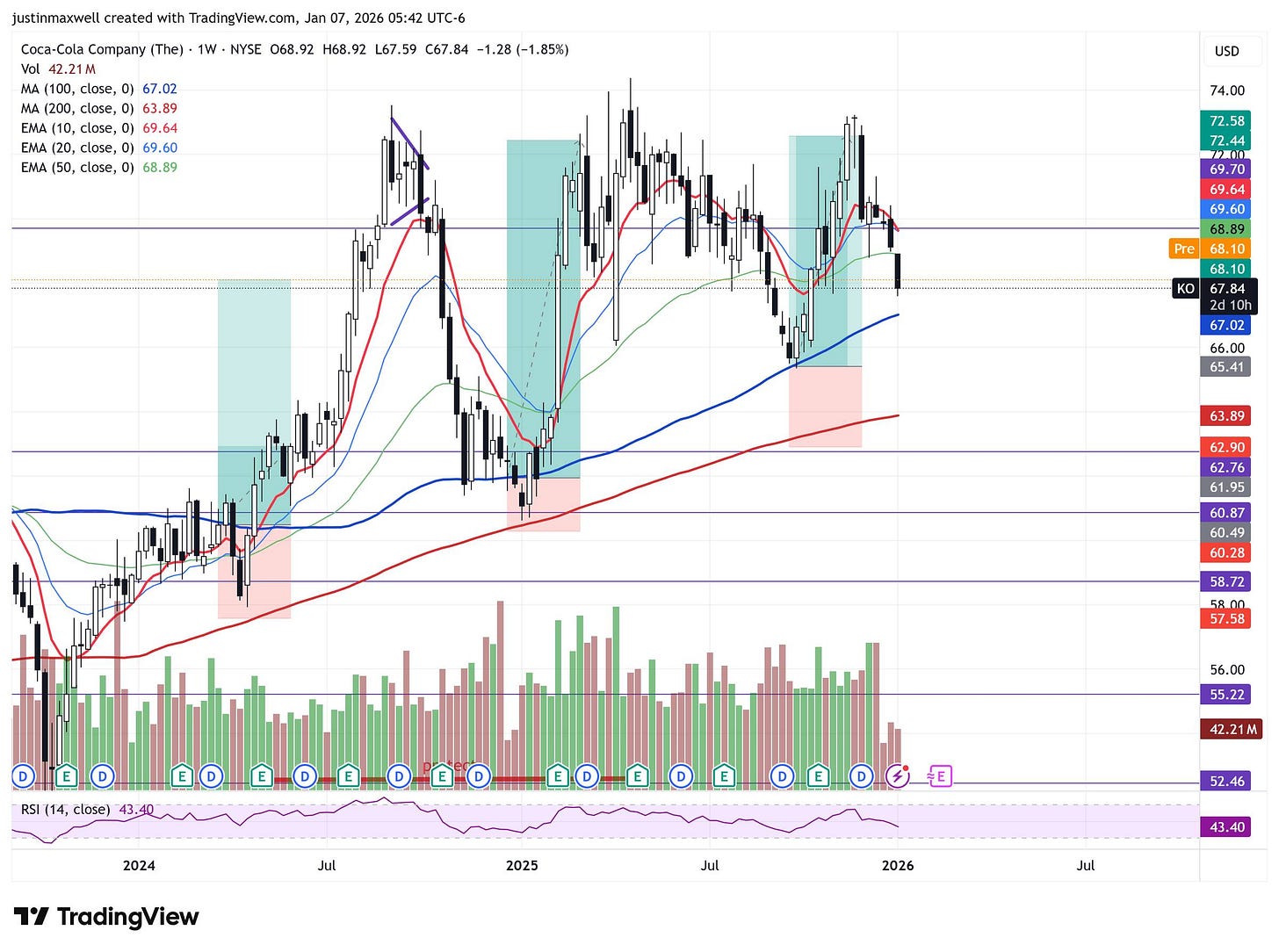Click the 62.90 price-axis label
Screen dimensions: 1279x952
(1227, 447)
